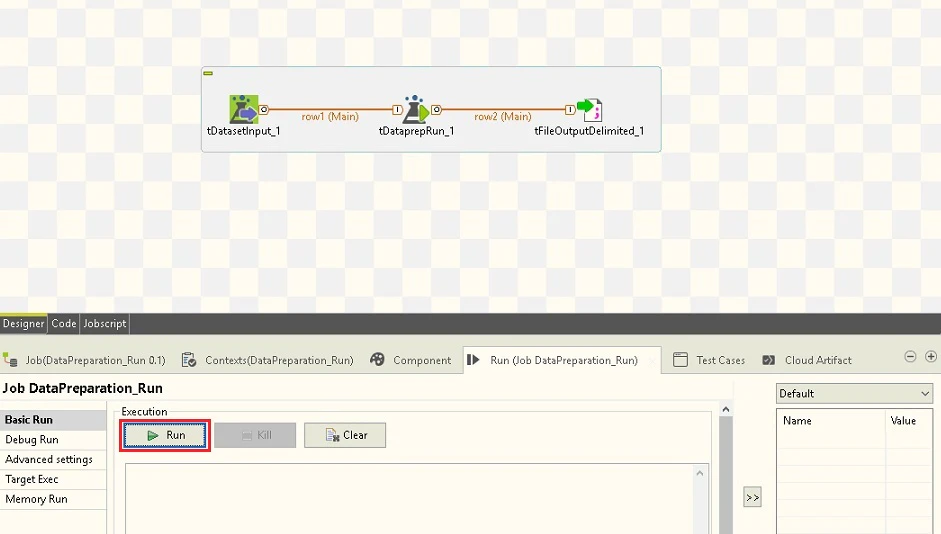
Task: Click the console scrollbar up arrow
Action: click(x=700, y=473)
